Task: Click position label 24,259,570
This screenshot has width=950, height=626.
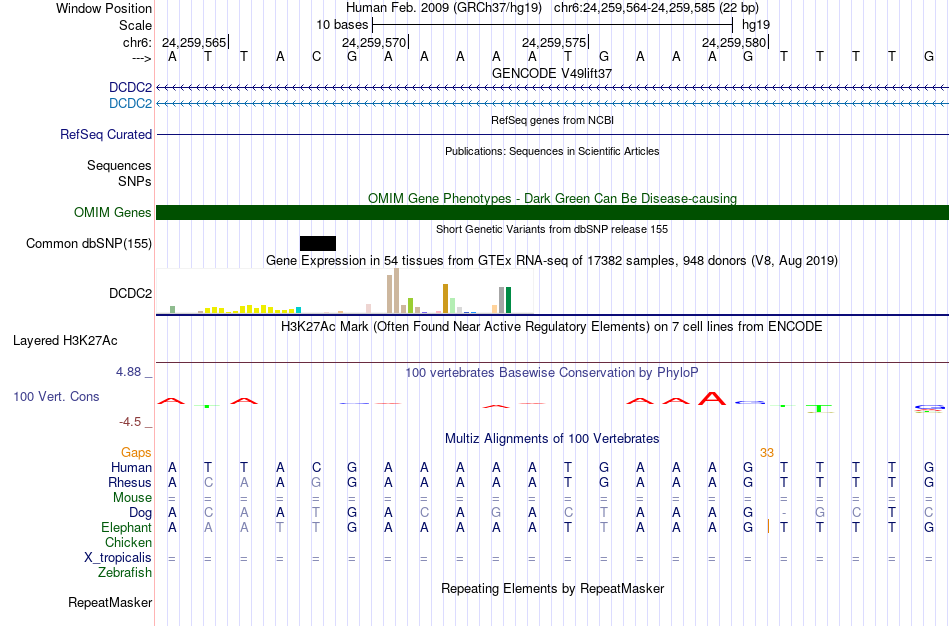Action: 374,42
